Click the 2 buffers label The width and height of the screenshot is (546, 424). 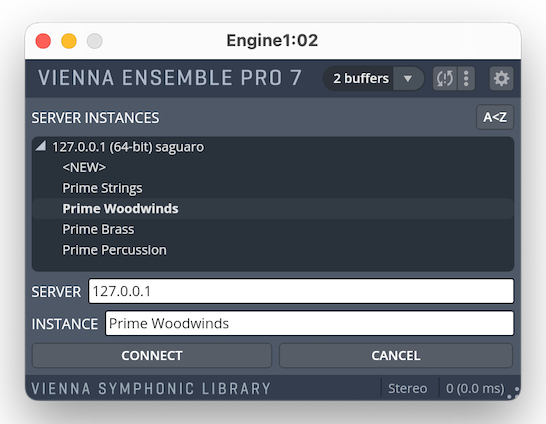click(361, 78)
